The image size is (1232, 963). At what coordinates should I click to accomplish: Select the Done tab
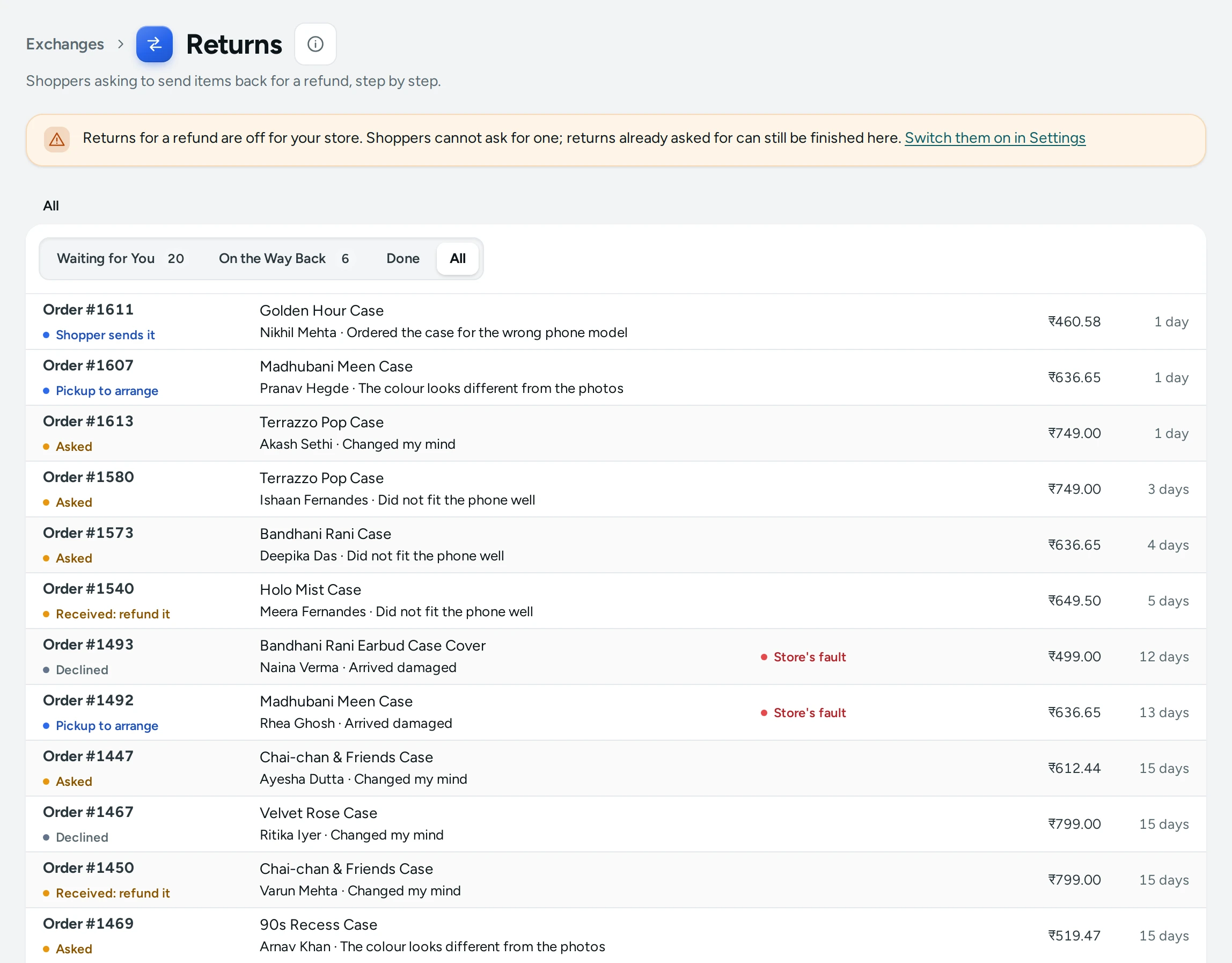point(403,259)
